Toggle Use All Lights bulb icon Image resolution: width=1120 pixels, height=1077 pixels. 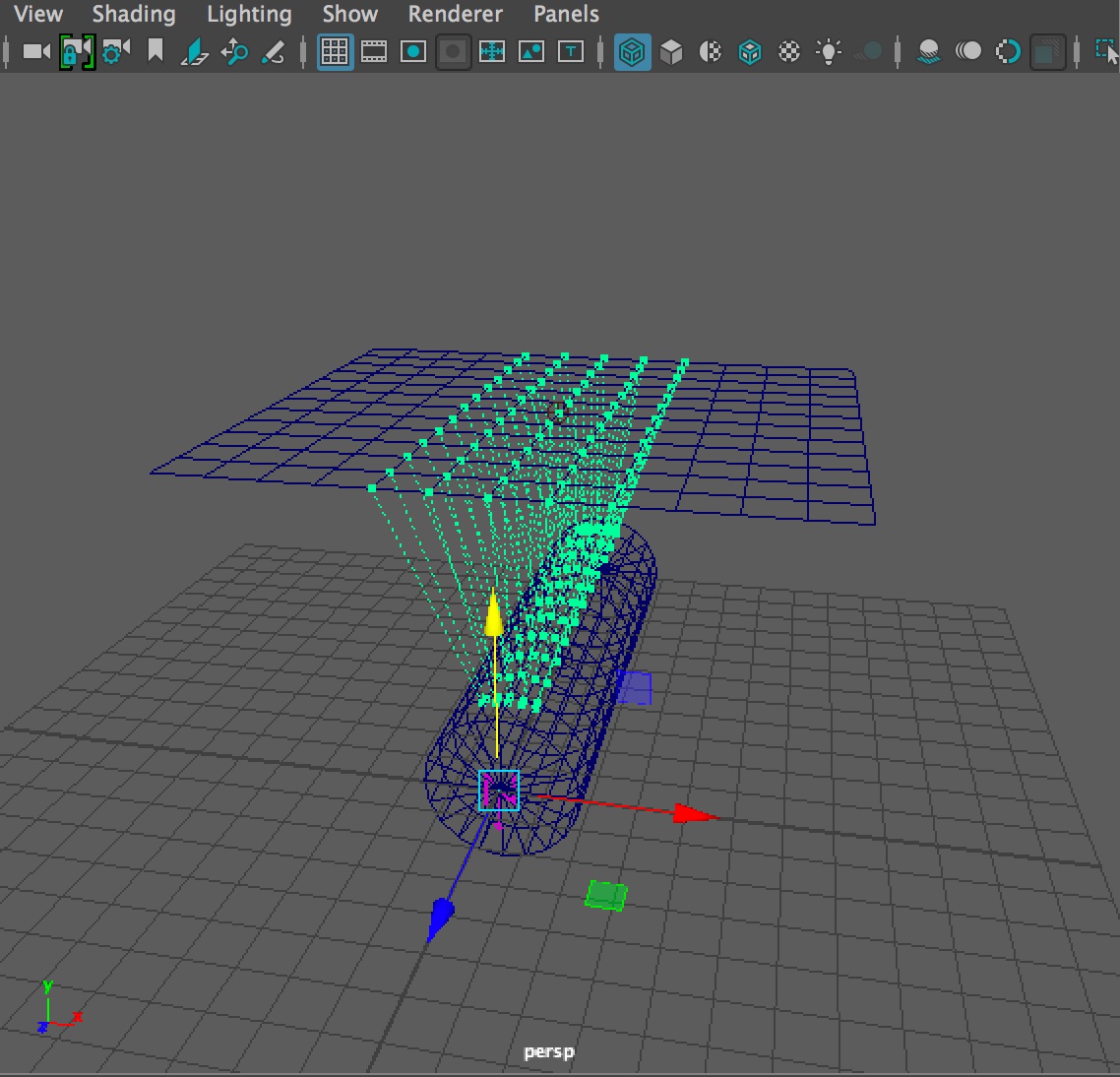click(829, 51)
